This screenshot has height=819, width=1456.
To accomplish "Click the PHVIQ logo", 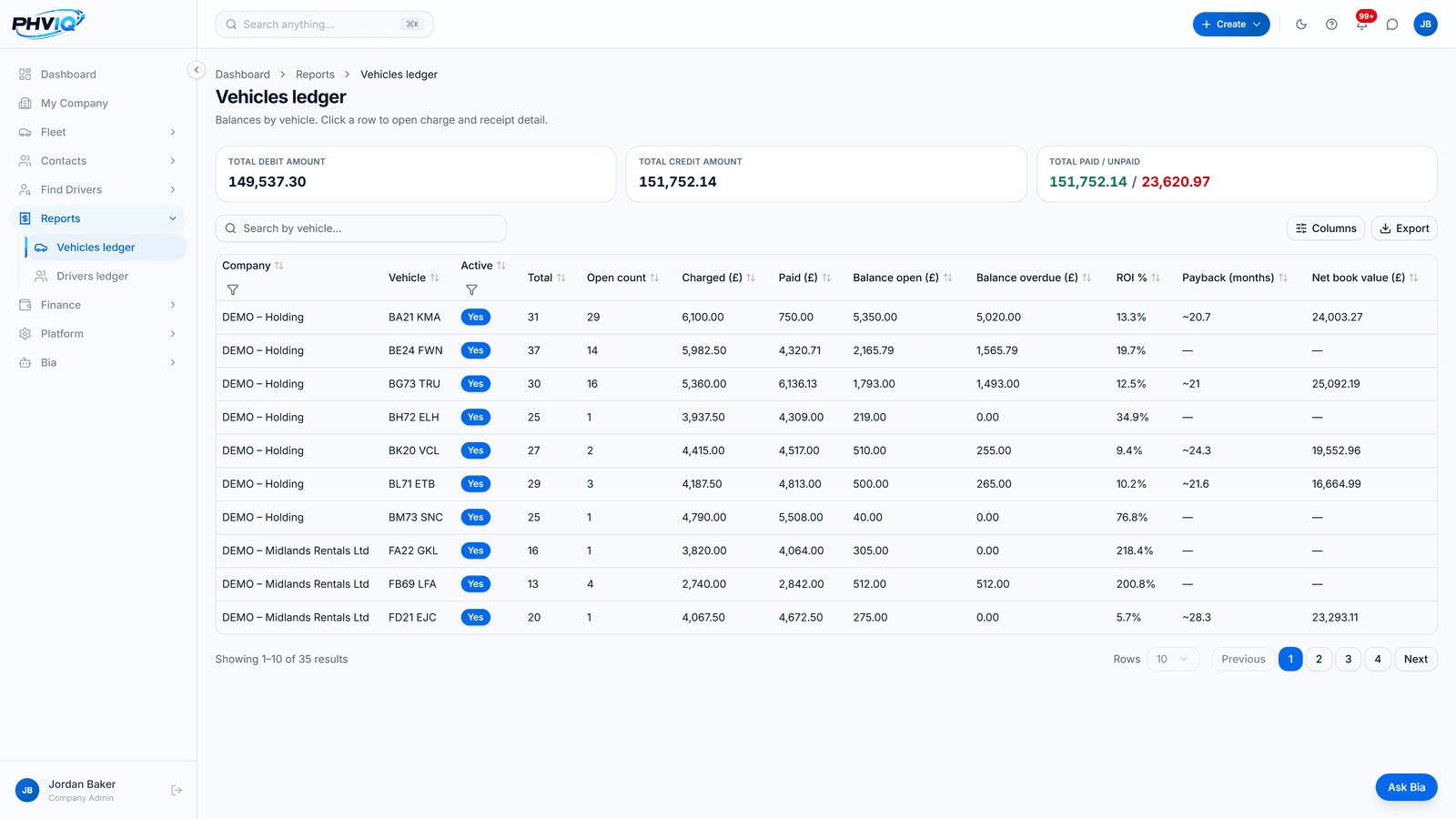I will 49,24.
